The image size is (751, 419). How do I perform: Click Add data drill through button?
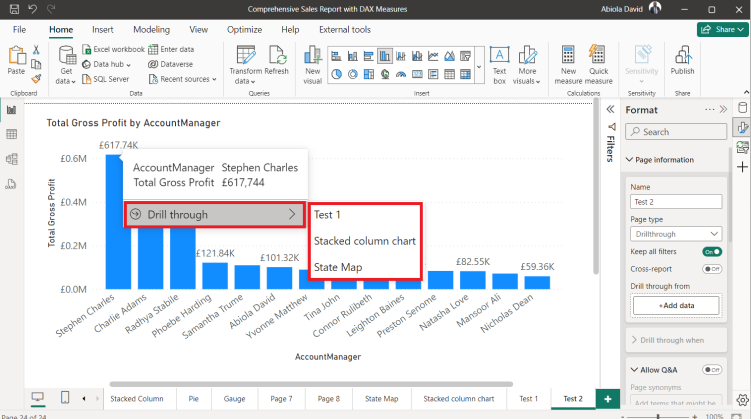(676, 306)
